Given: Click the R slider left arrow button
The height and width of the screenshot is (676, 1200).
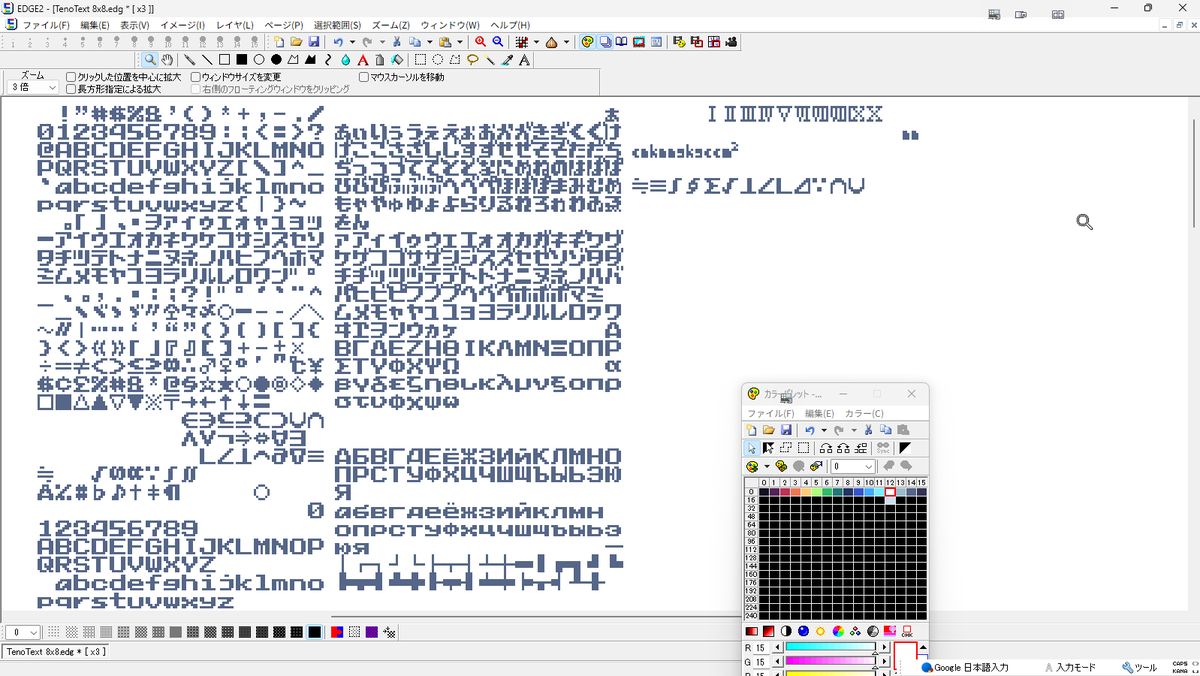Looking at the screenshot, I should [778, 647].
